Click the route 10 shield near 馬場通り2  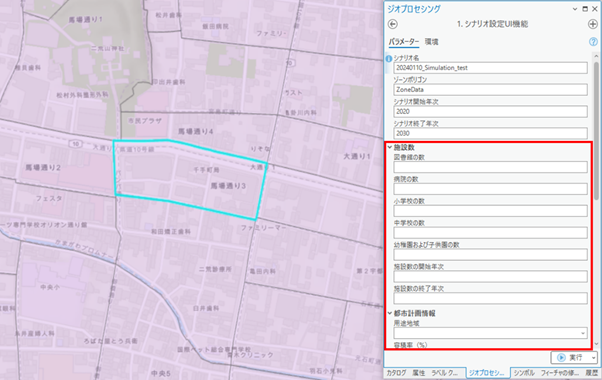point(76,144)
